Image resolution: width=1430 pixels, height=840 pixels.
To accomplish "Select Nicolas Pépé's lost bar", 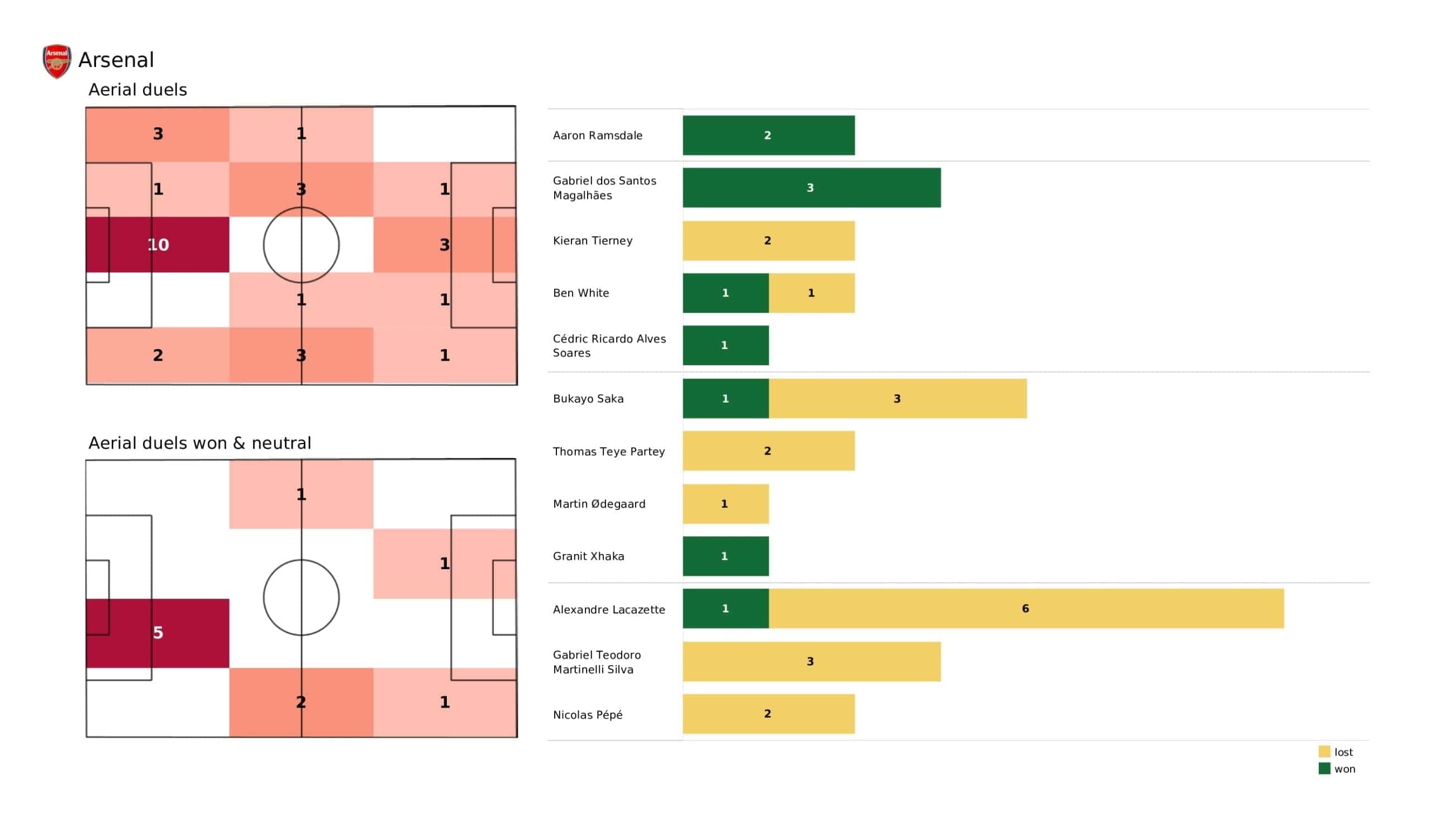I will point(769,714).
